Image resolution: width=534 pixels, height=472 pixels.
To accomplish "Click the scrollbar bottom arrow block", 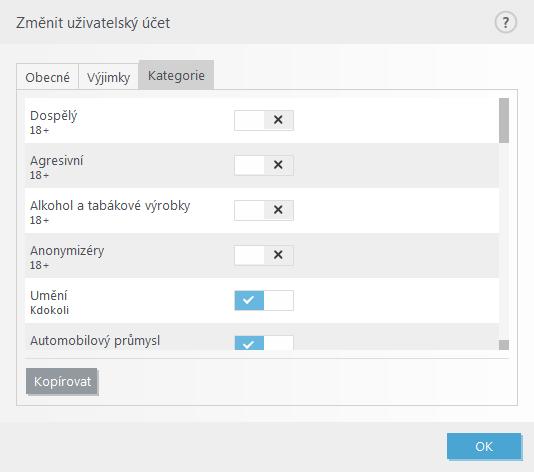I will [x=504, y=345].
